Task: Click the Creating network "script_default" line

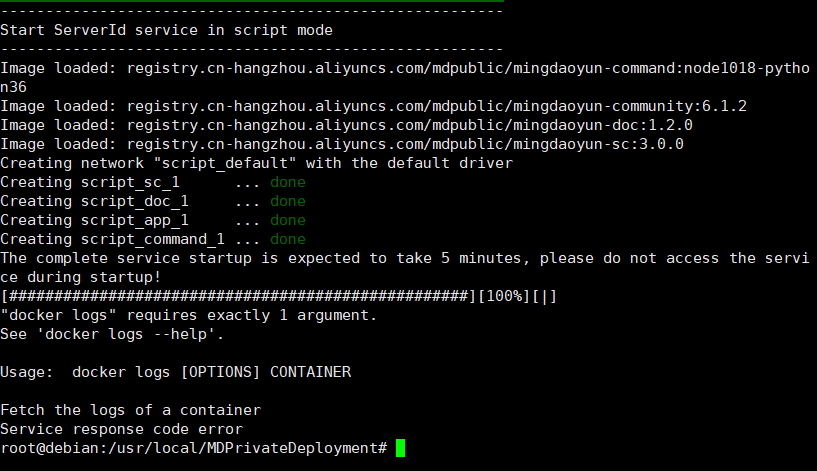Action: click(x=256, y=163)
